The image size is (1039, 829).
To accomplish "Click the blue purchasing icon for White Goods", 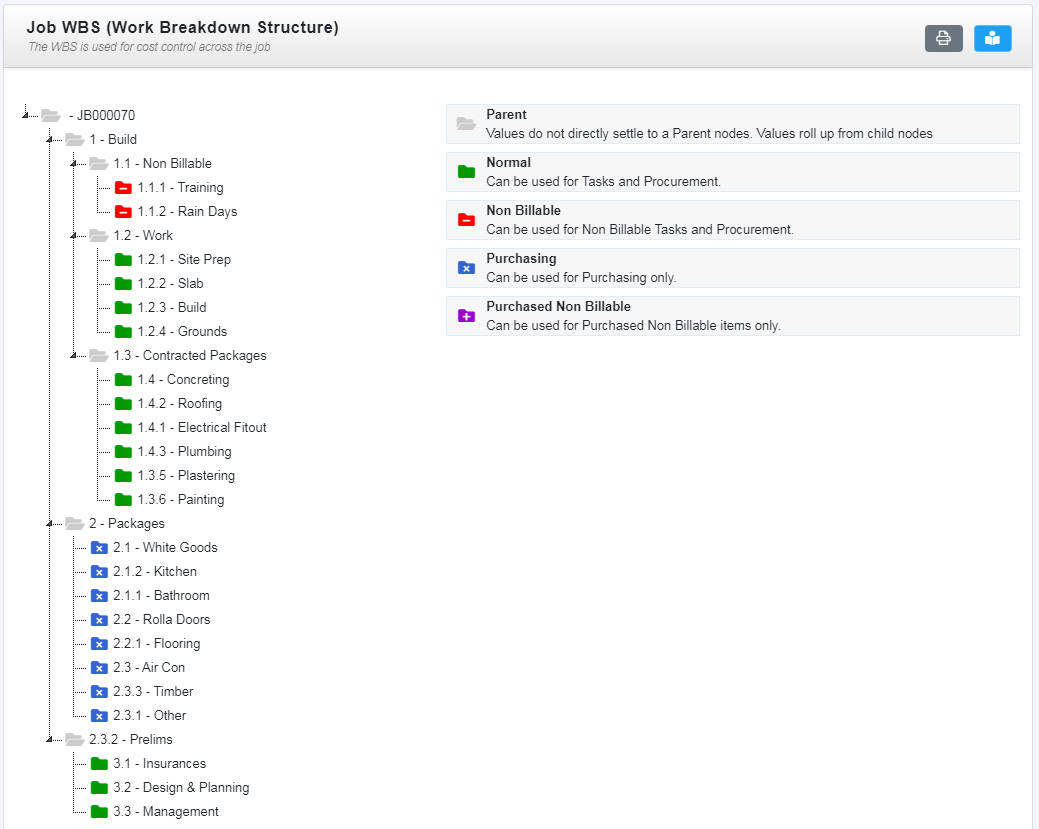I will pos(99,547).
